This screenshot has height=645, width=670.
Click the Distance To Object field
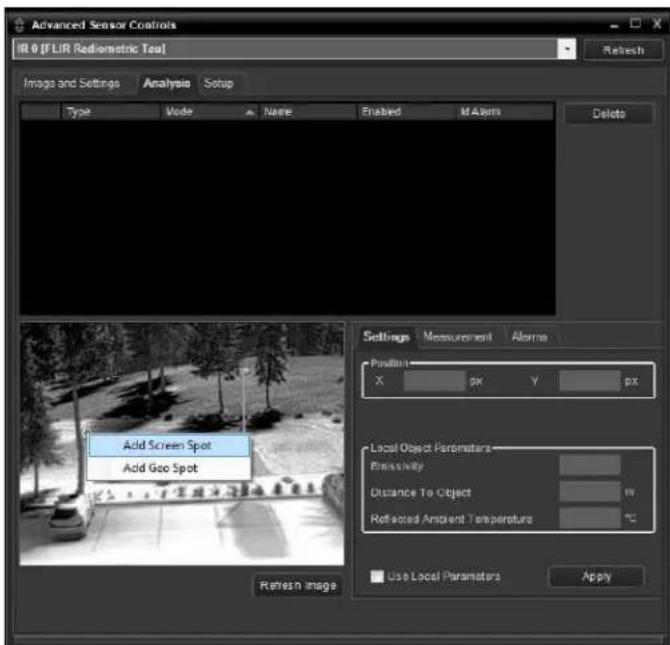(590, 492)
